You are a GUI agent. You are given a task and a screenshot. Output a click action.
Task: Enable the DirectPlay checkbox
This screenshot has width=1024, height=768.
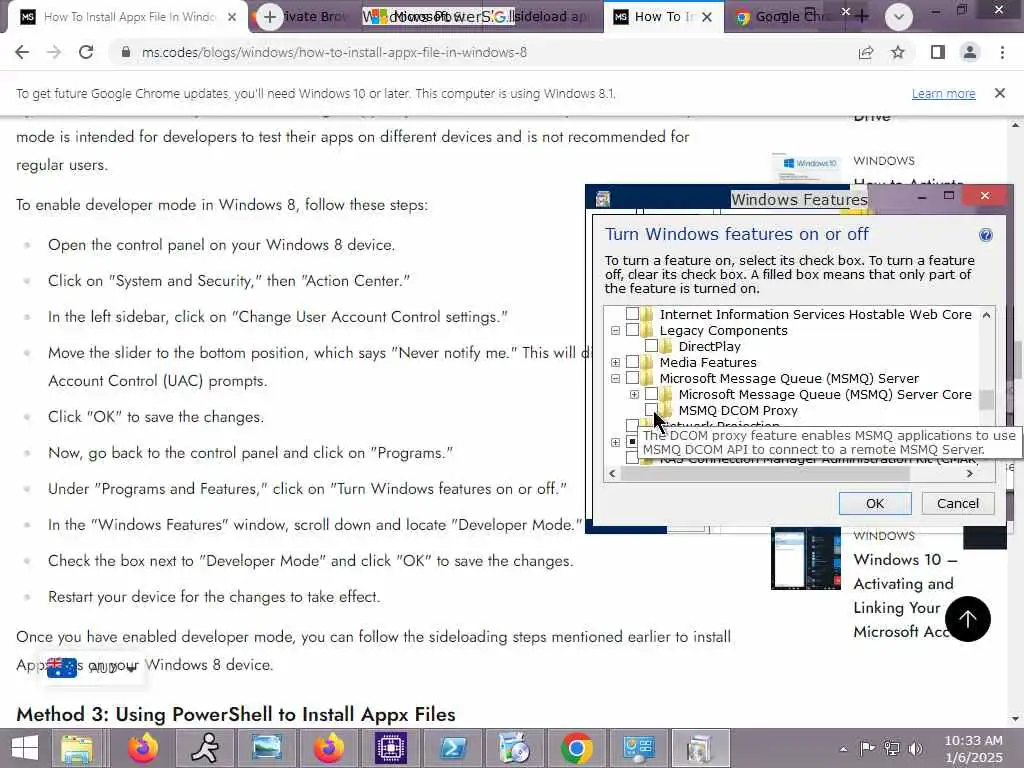pos(651,346)
